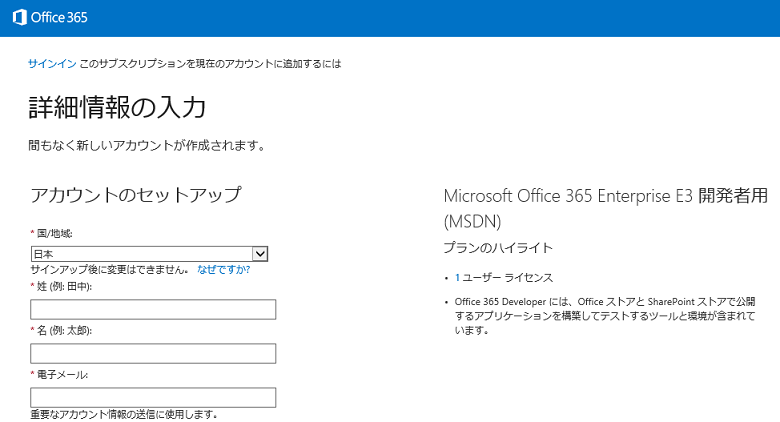Focus the 電子メール input field
Image resolution: width=780 pixels, height=422 pixels.
coord(153,398)
